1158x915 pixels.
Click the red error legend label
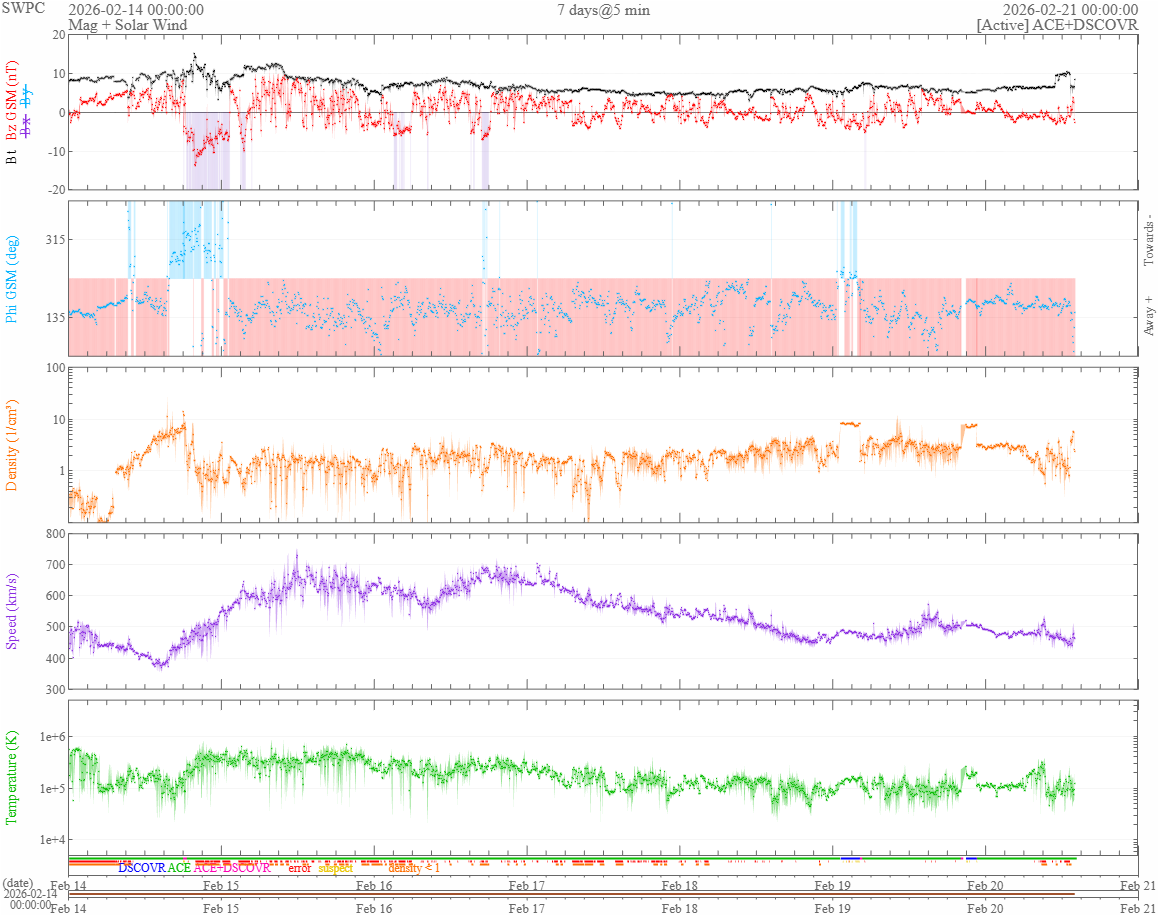click(299, 868)
